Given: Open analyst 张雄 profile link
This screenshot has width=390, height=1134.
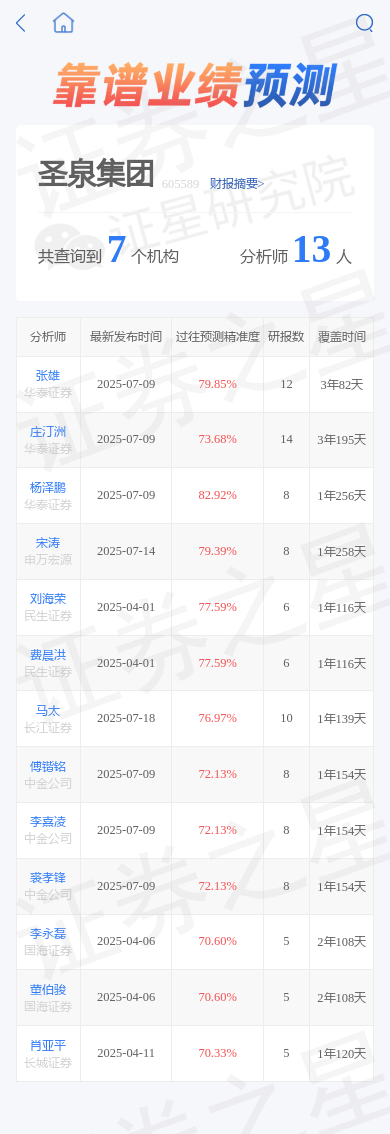Looking at the screenshot, I should coord(48,375).
